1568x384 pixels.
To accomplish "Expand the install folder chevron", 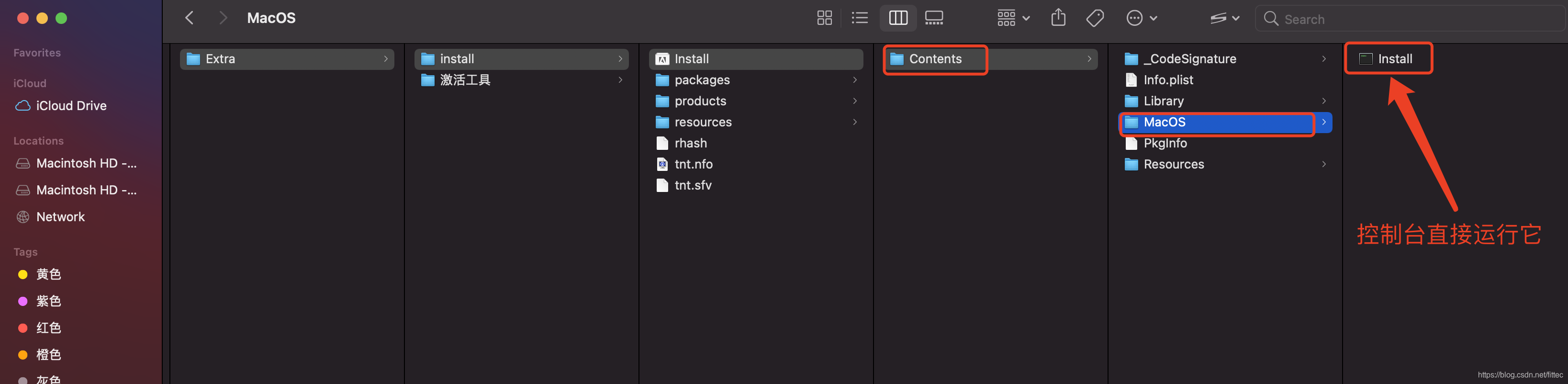I will [620, 59].
